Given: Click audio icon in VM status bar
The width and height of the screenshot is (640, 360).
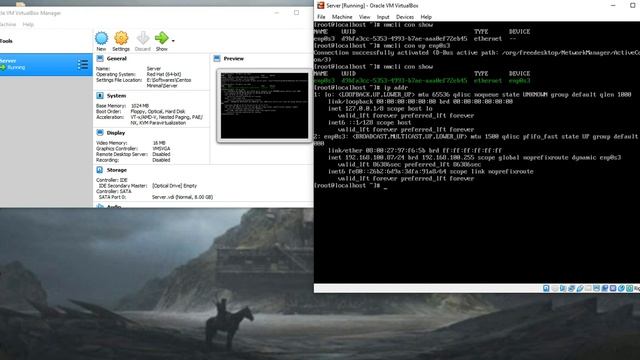Looking at the screenshot, I should pos(563,289).
